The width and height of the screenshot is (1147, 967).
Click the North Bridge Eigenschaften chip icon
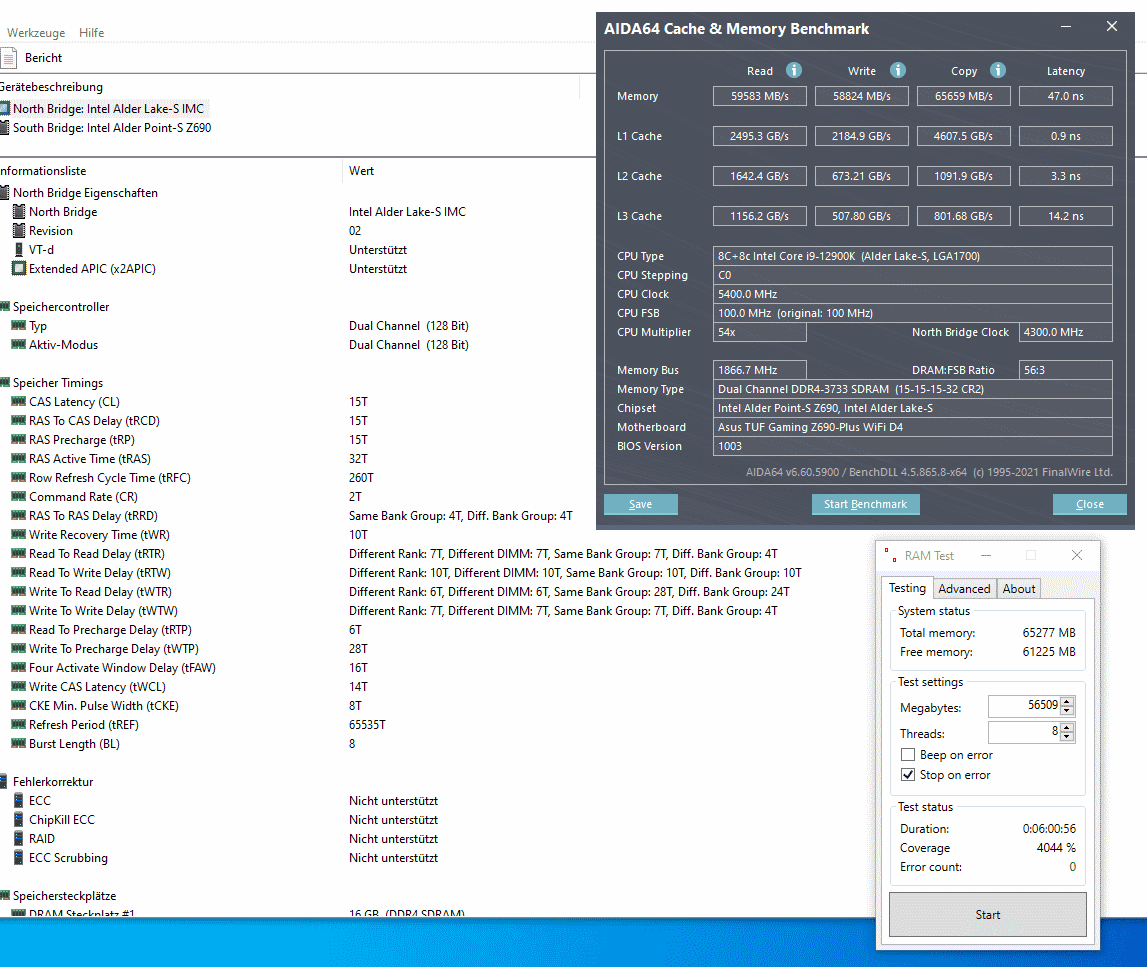click(x=4, y=192)
